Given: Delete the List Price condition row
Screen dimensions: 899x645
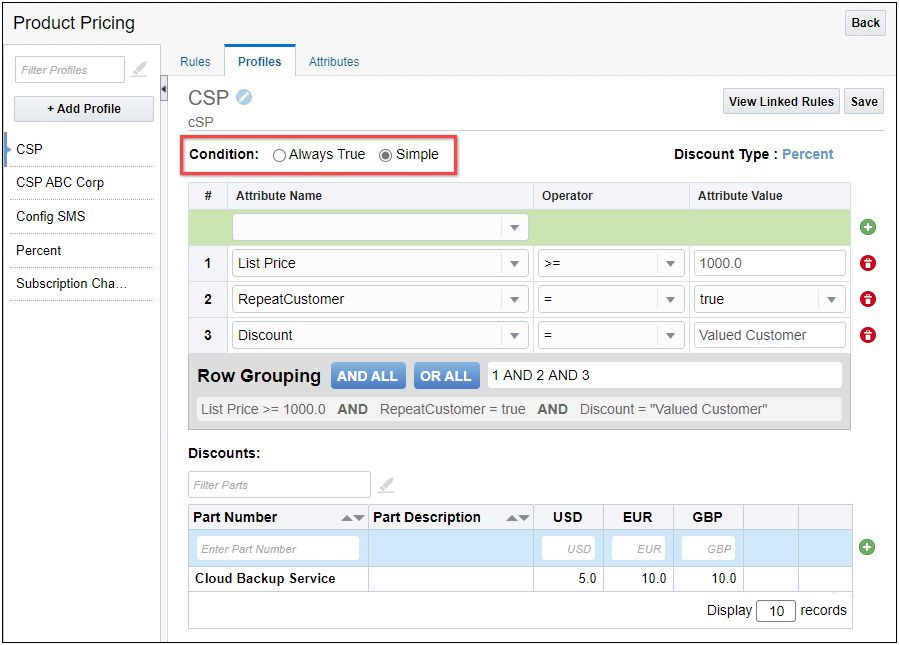Looking at the screenshot, I should [867, 263].
